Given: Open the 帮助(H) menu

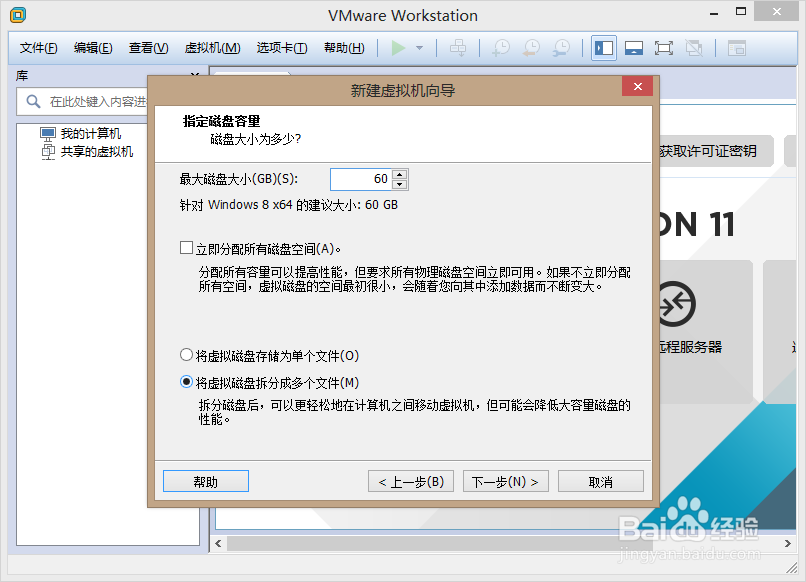Looking at the screenshot, I should pyautogui.click(x=344, y=48).
